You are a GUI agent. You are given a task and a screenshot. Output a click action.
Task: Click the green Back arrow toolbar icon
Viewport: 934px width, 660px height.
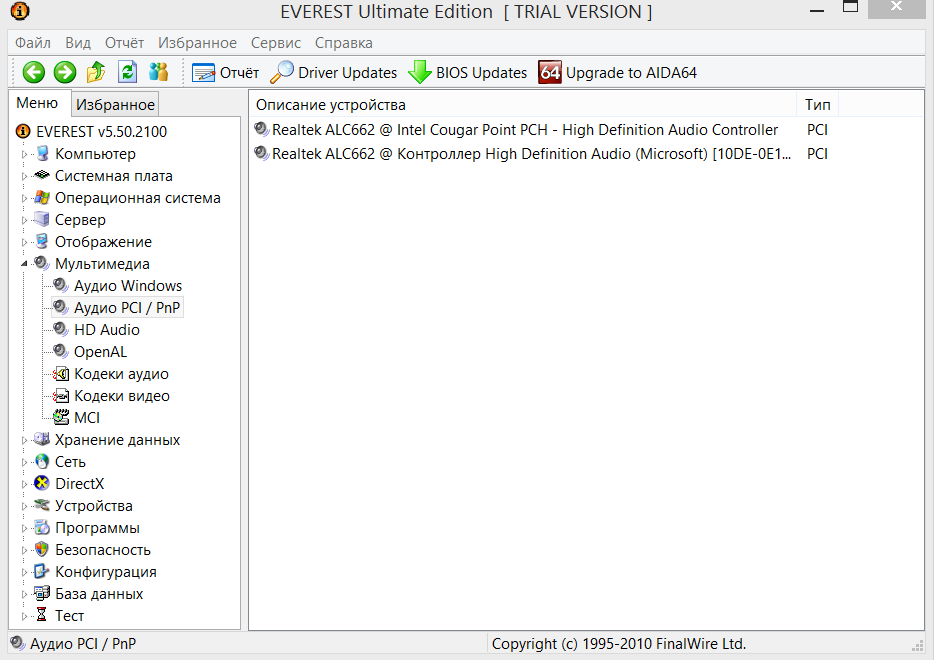tap(33, 73)
